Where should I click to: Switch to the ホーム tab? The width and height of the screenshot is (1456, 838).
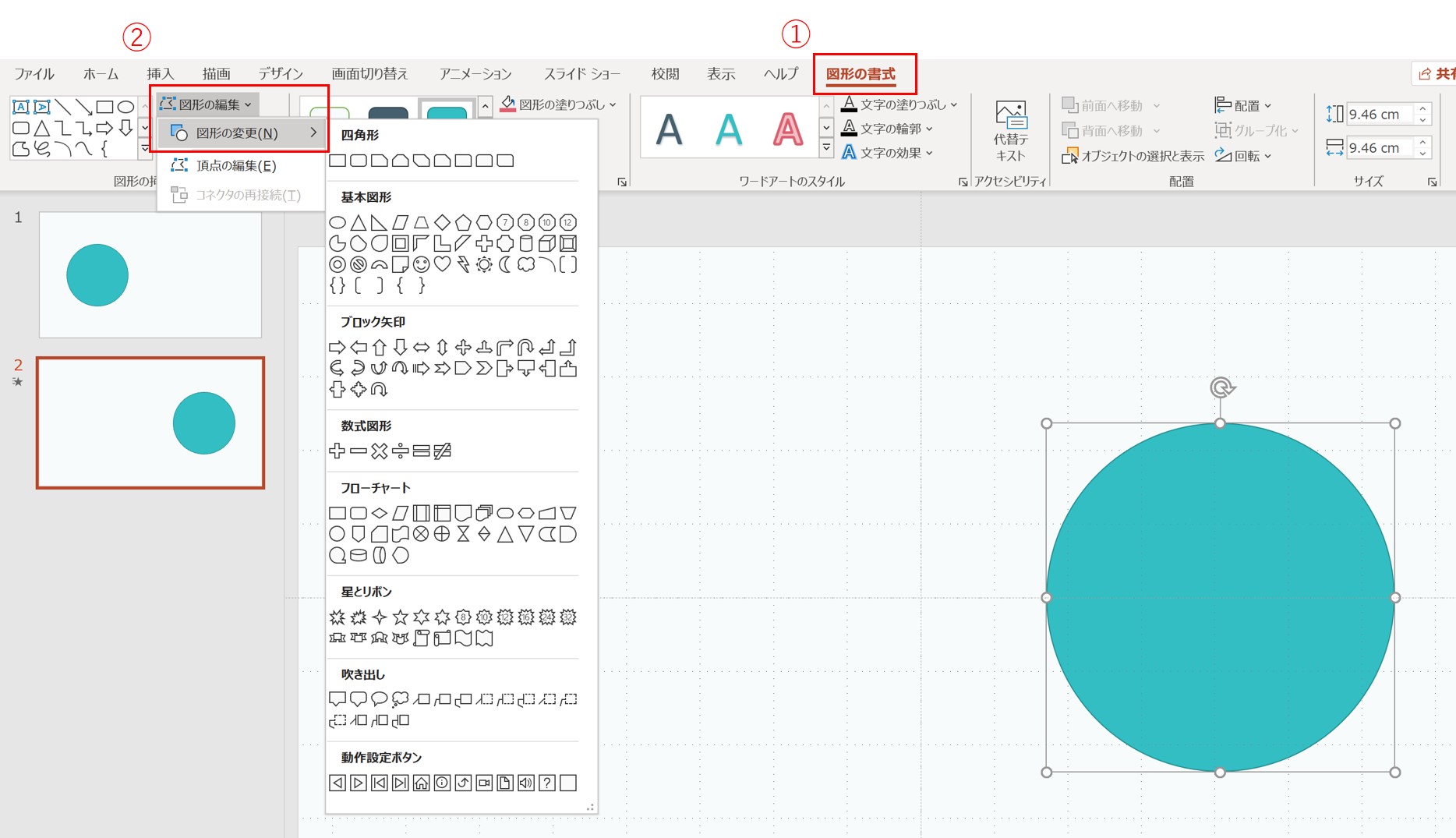(101, 74)
